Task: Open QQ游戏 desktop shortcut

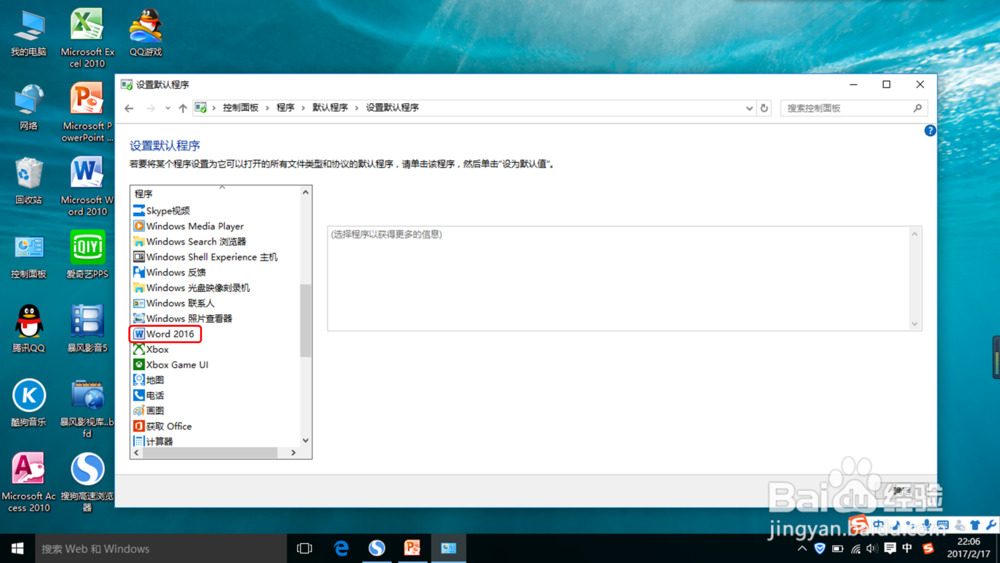Action: tap(146, 33)
